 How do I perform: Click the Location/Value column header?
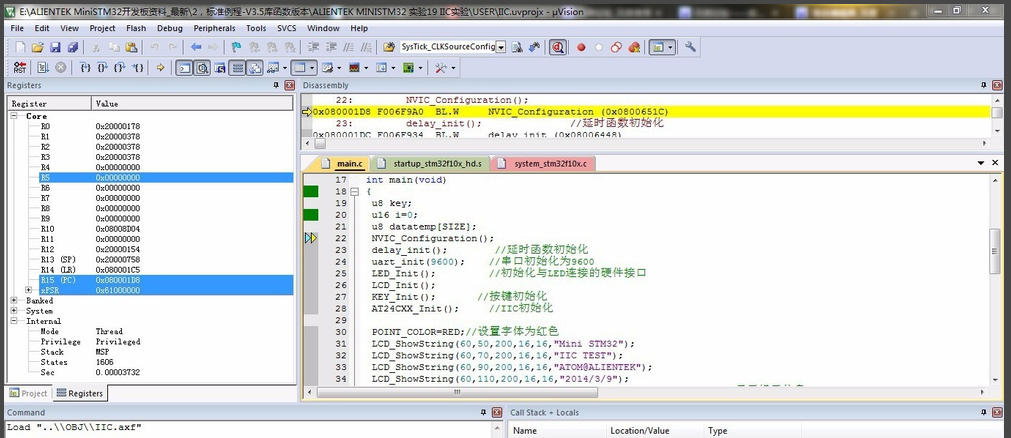click(x=655, y=431)
